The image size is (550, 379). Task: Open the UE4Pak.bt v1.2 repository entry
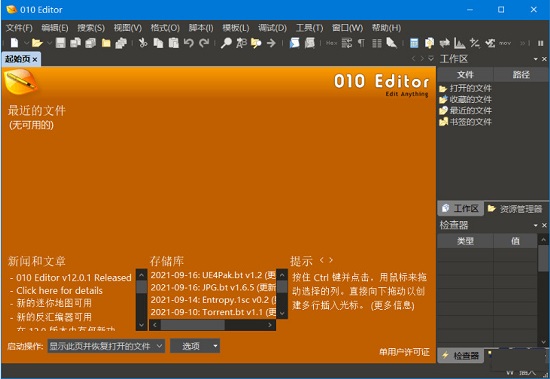[x=213, y=275]
